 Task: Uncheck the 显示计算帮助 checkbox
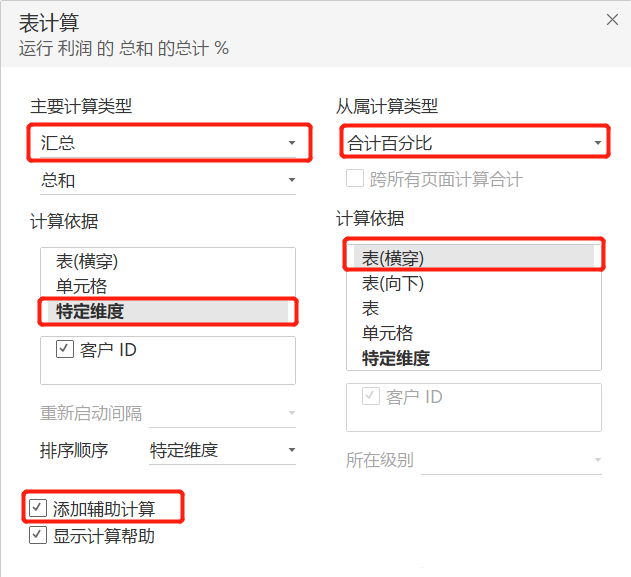point(38,535)
